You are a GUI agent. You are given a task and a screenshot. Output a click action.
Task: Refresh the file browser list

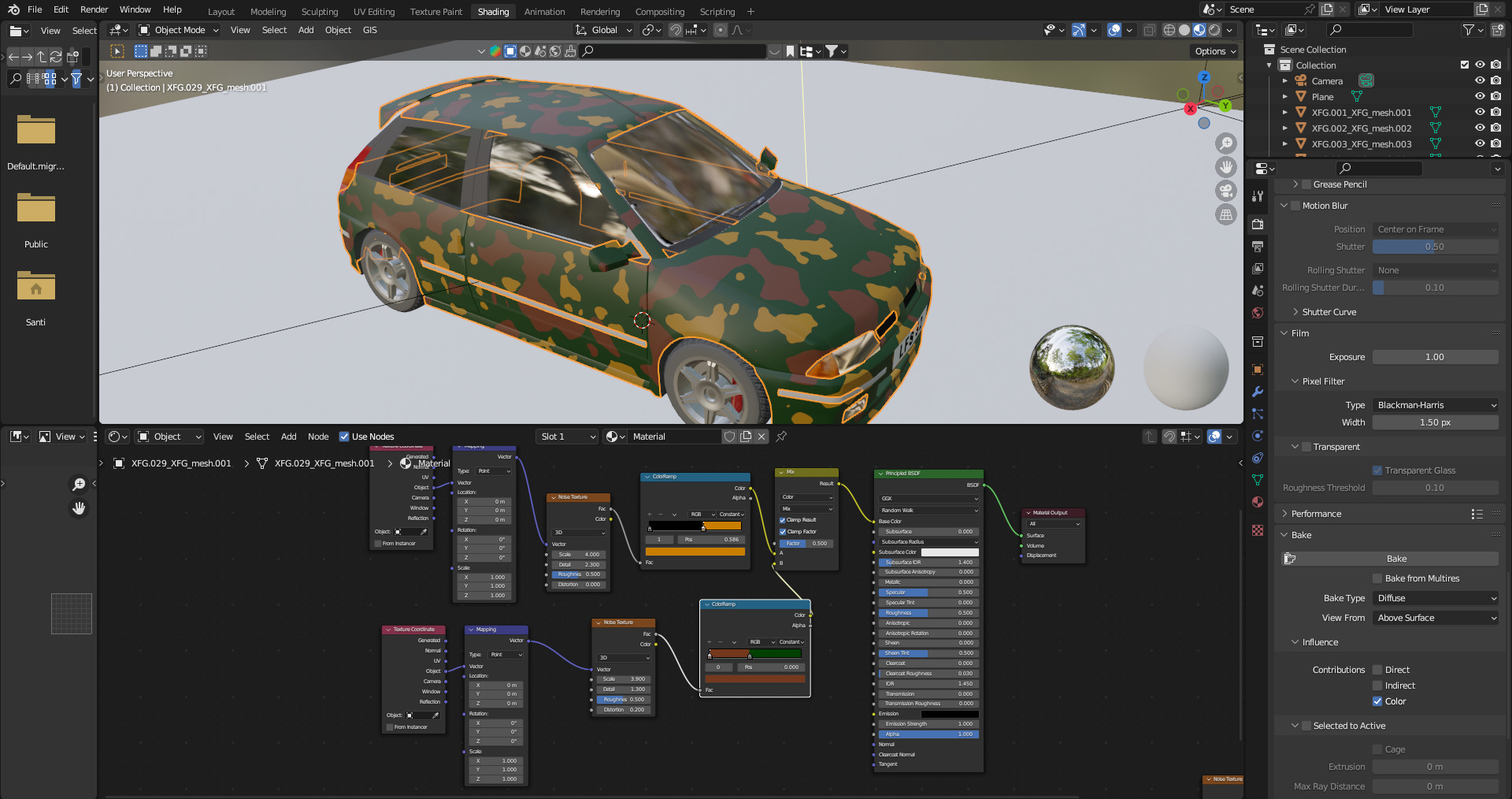pos(55,57)
